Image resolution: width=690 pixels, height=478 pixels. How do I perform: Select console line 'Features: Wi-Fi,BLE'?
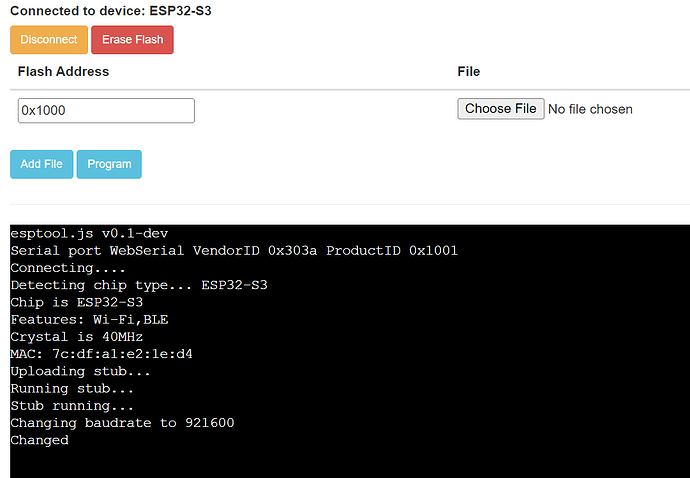point(89,319)
